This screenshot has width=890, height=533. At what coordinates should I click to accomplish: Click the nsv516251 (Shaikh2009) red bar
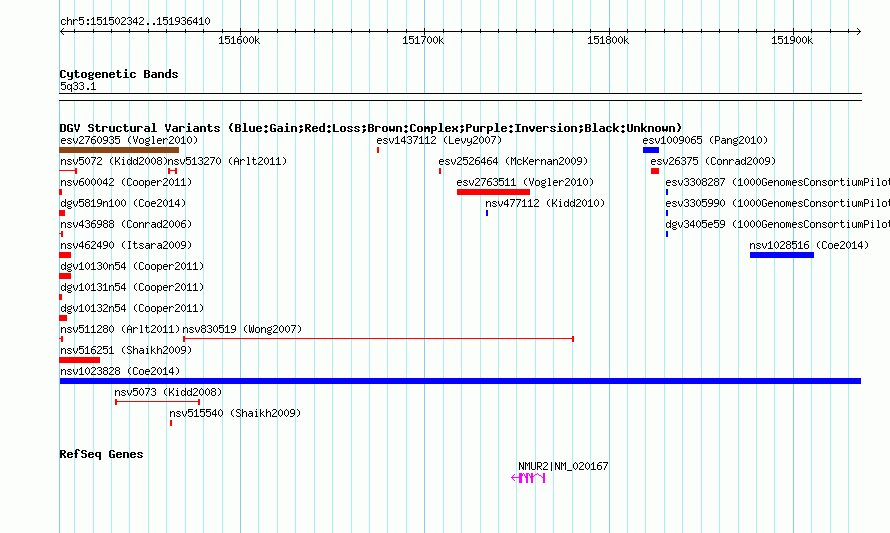click(x=79, y=360)
